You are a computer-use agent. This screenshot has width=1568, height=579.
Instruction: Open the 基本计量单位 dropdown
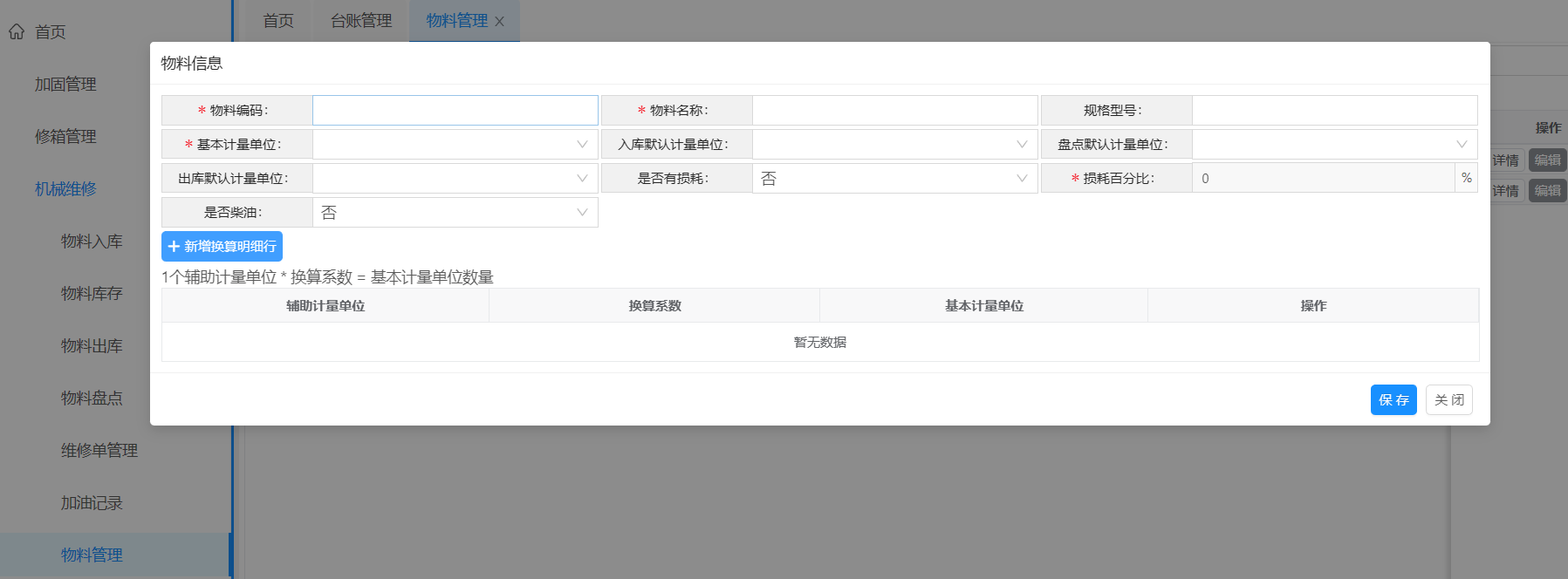point(455,145)
